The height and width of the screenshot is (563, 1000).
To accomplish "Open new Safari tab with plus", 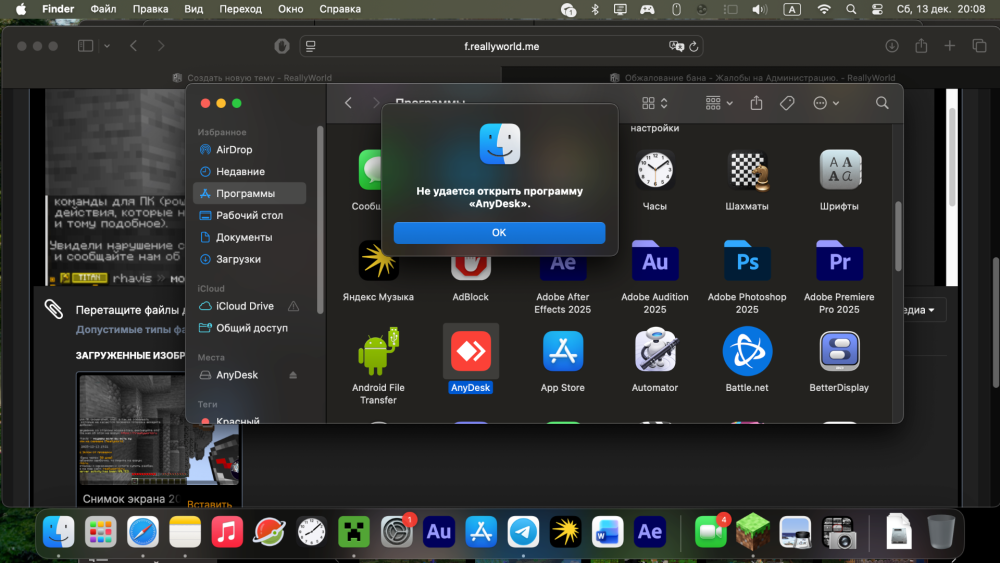I will (x=950, y=46).
